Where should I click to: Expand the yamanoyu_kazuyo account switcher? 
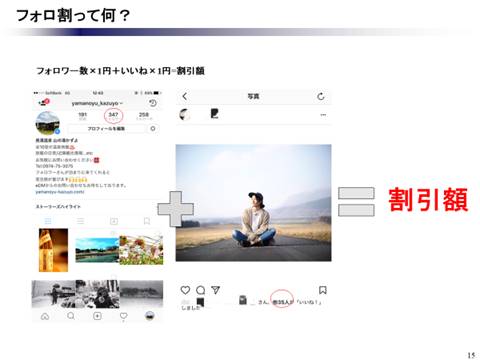coord(97,103)
